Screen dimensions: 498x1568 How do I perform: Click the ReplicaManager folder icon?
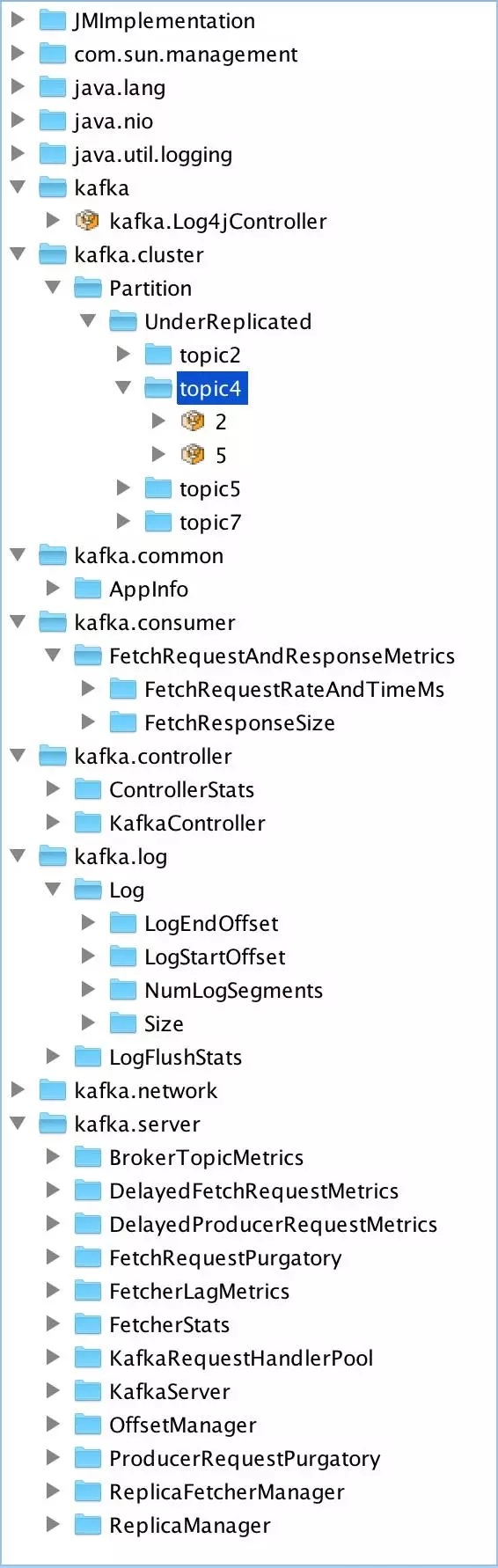(88, 1525)
